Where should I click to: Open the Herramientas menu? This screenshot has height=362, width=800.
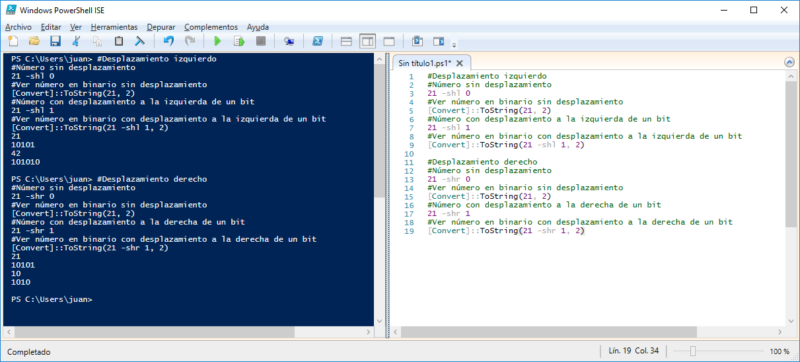(x=114, y=27)
